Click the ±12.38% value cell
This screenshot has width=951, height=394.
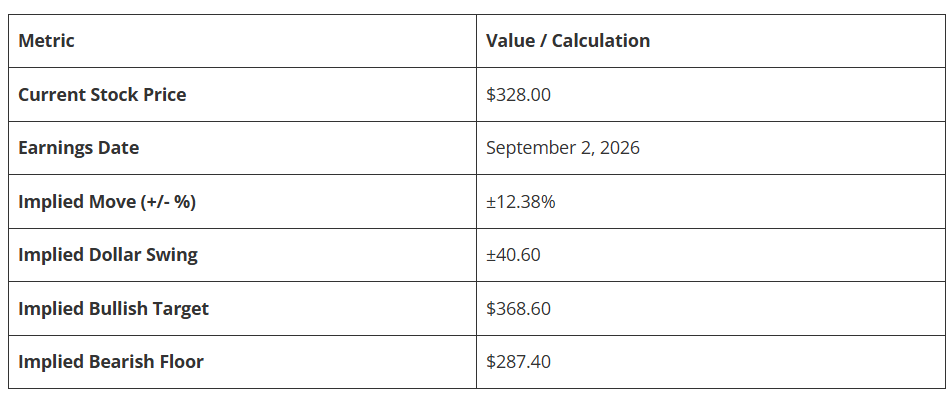pyautogui.click(x=520, y=201)
